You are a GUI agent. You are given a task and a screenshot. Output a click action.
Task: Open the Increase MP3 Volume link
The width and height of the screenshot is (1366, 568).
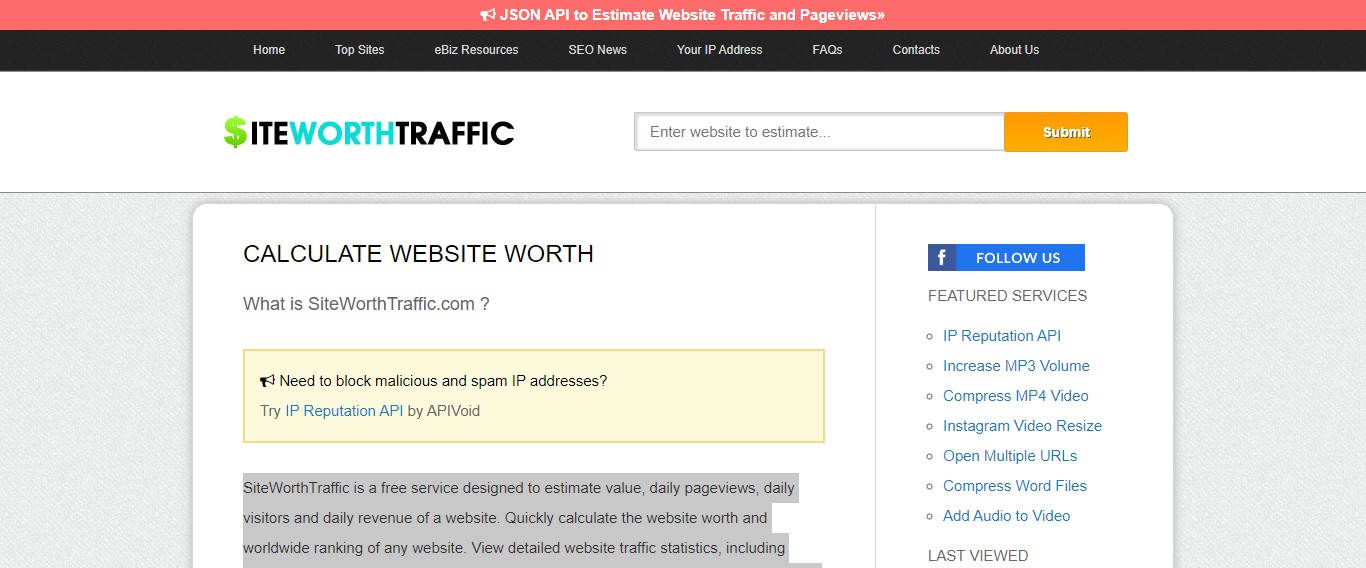pyautogui.click(x=1016, y=366)
